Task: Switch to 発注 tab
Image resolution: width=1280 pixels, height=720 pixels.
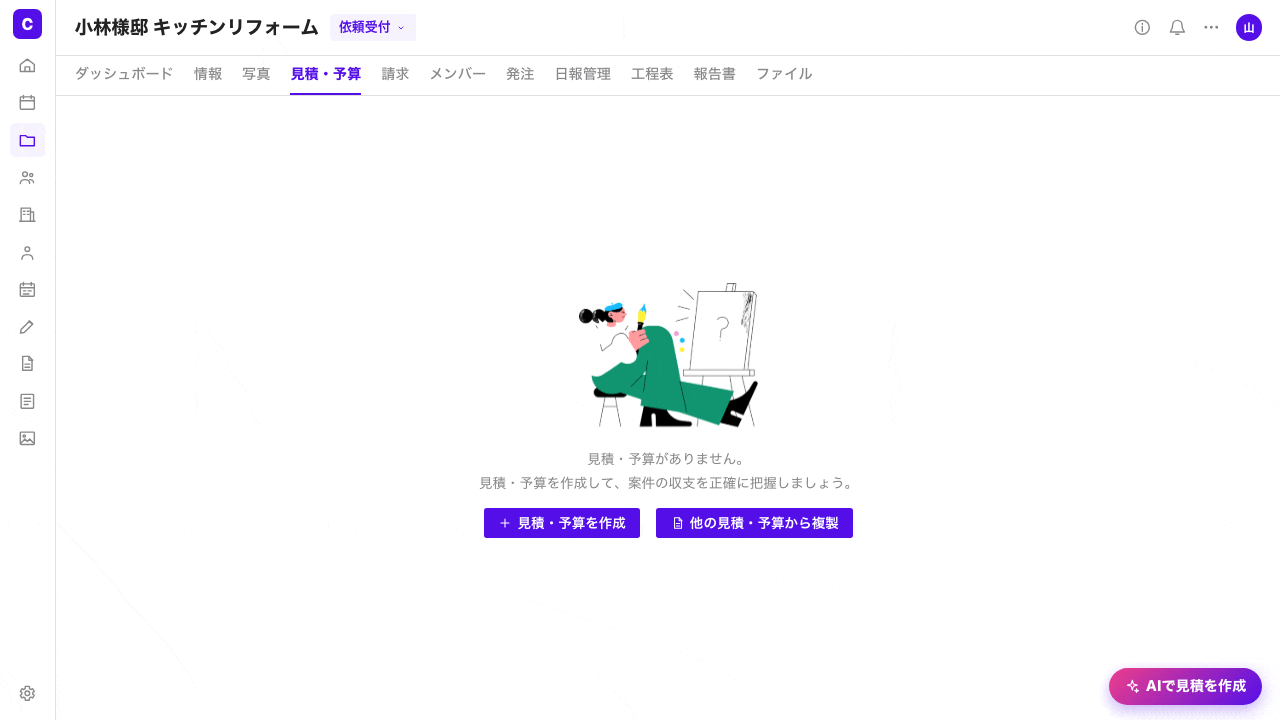Action: tap(520, 74)
